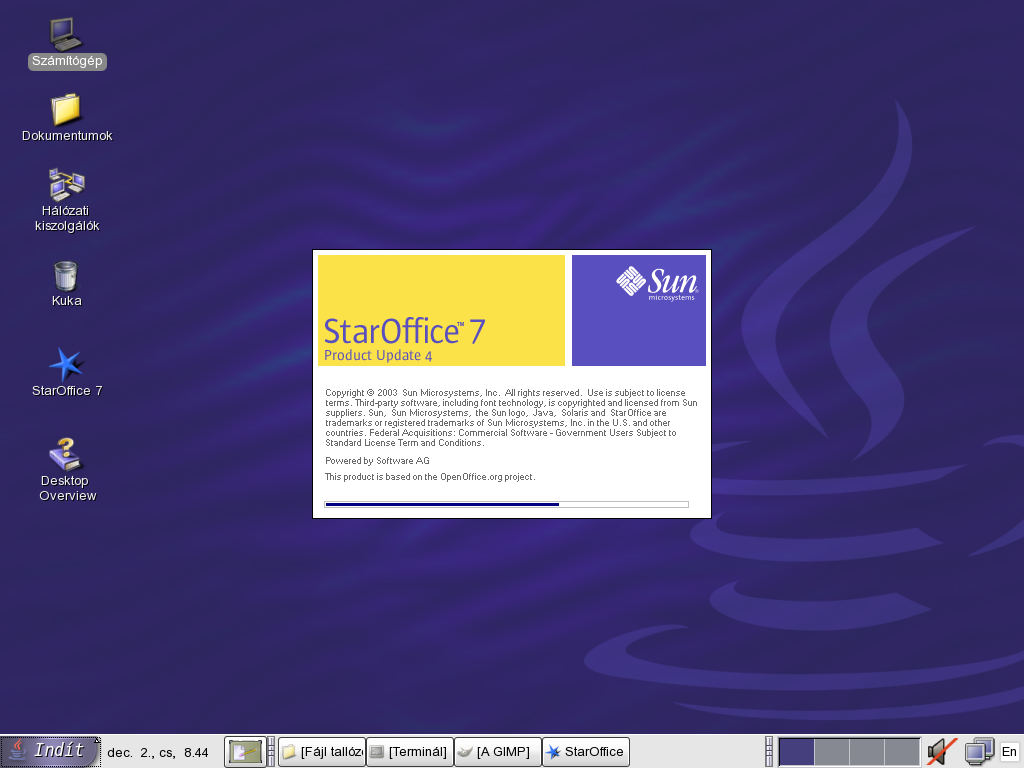The image size is (1024, 768).
Task: Click the En keyboard layout indicator
Action: [x=1009, y=752]
